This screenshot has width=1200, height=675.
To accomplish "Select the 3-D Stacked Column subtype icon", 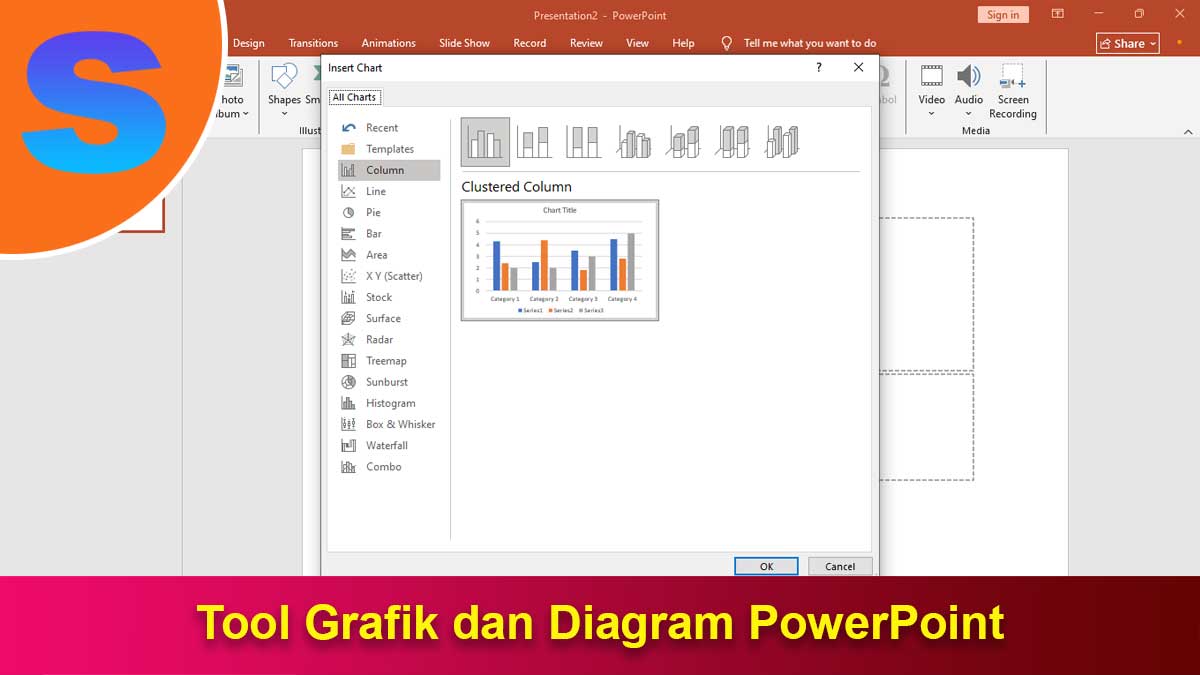I will click(683, 142).
